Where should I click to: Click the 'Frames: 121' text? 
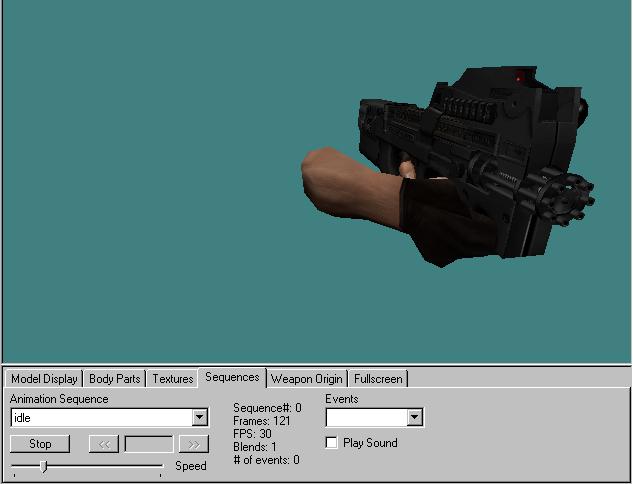click(262, 421)
